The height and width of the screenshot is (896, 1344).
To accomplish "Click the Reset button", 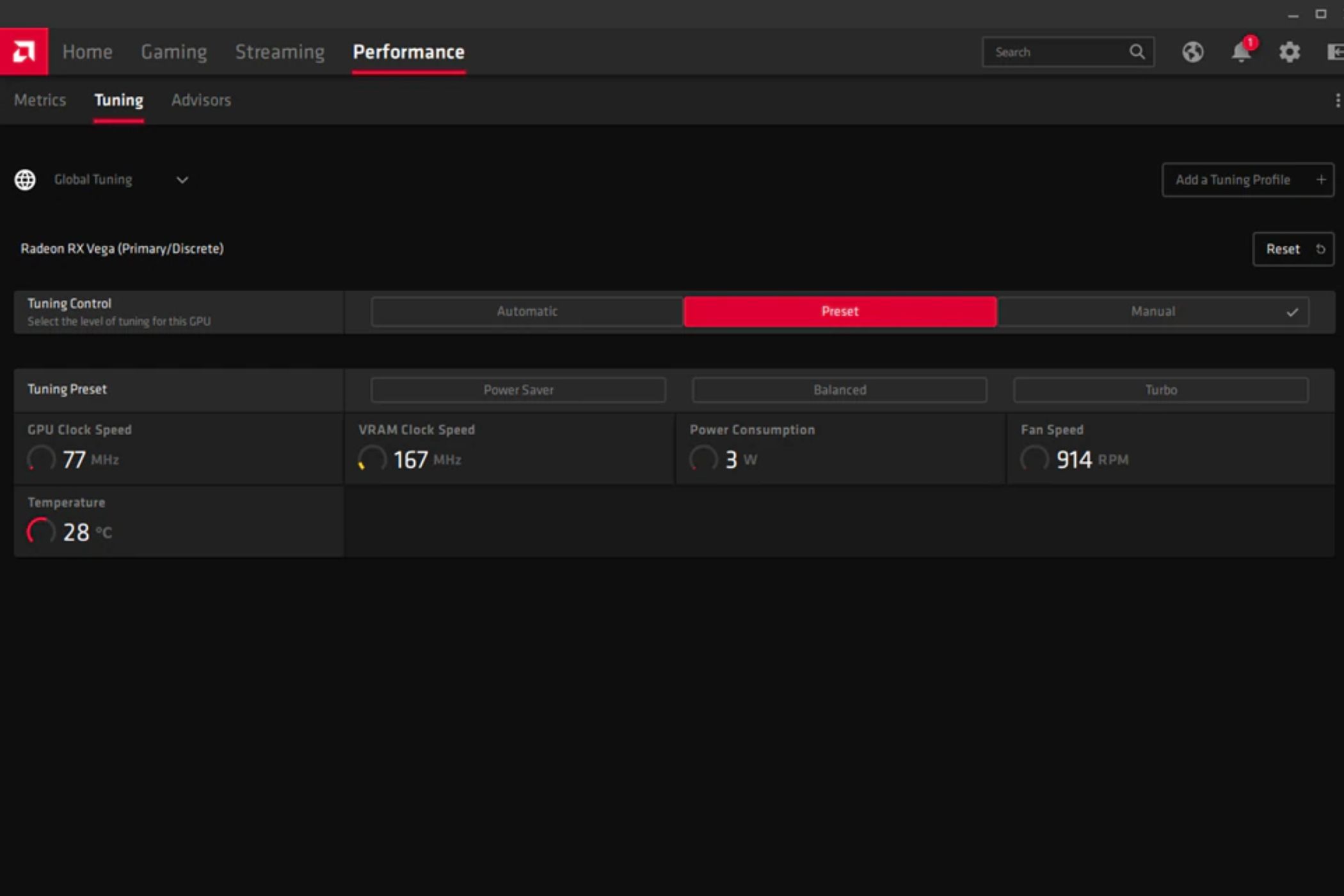I will [1293, 249].
